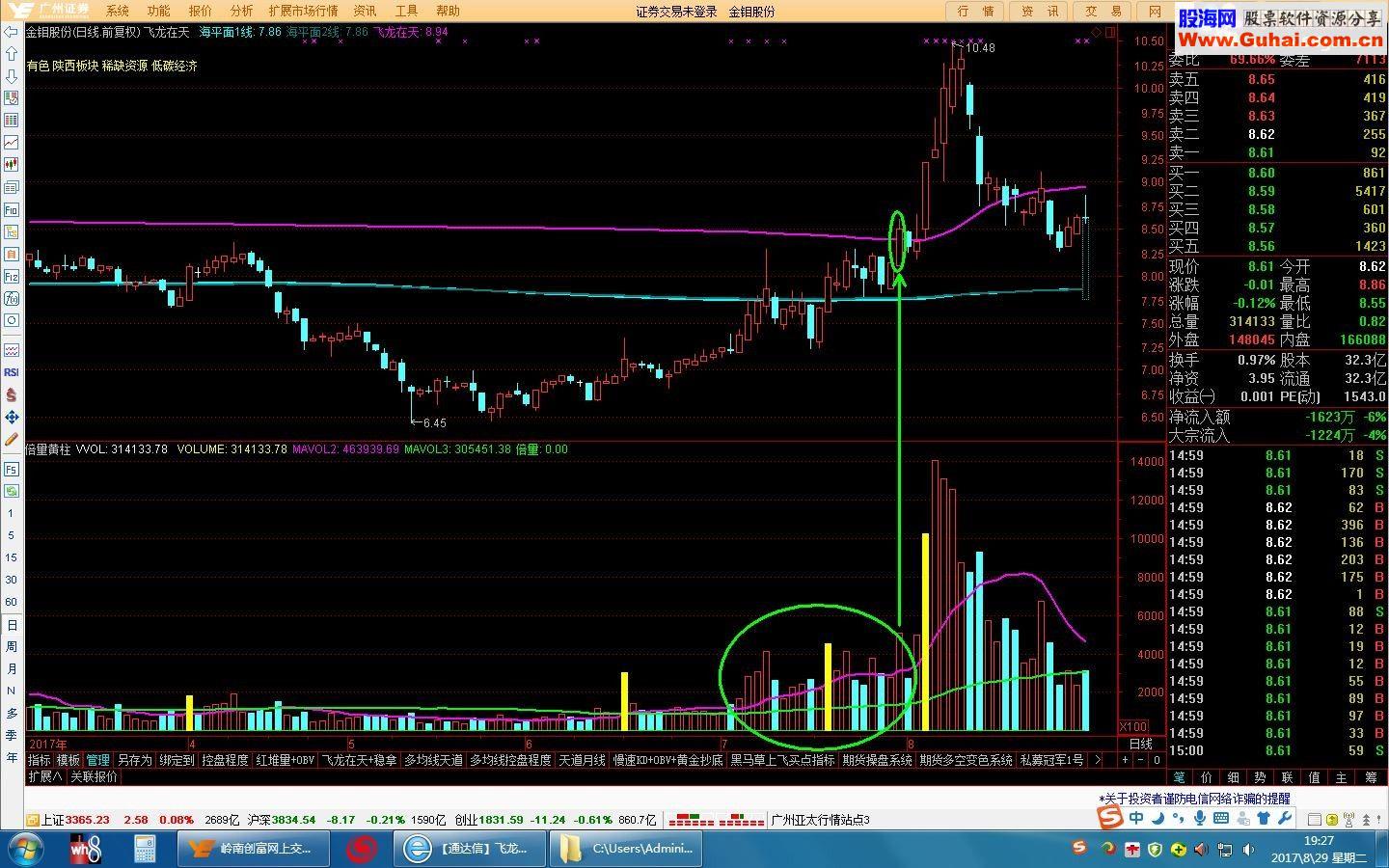
Task: Select the 多均线天道 indicator tab
Action: [x=433, y=760]
